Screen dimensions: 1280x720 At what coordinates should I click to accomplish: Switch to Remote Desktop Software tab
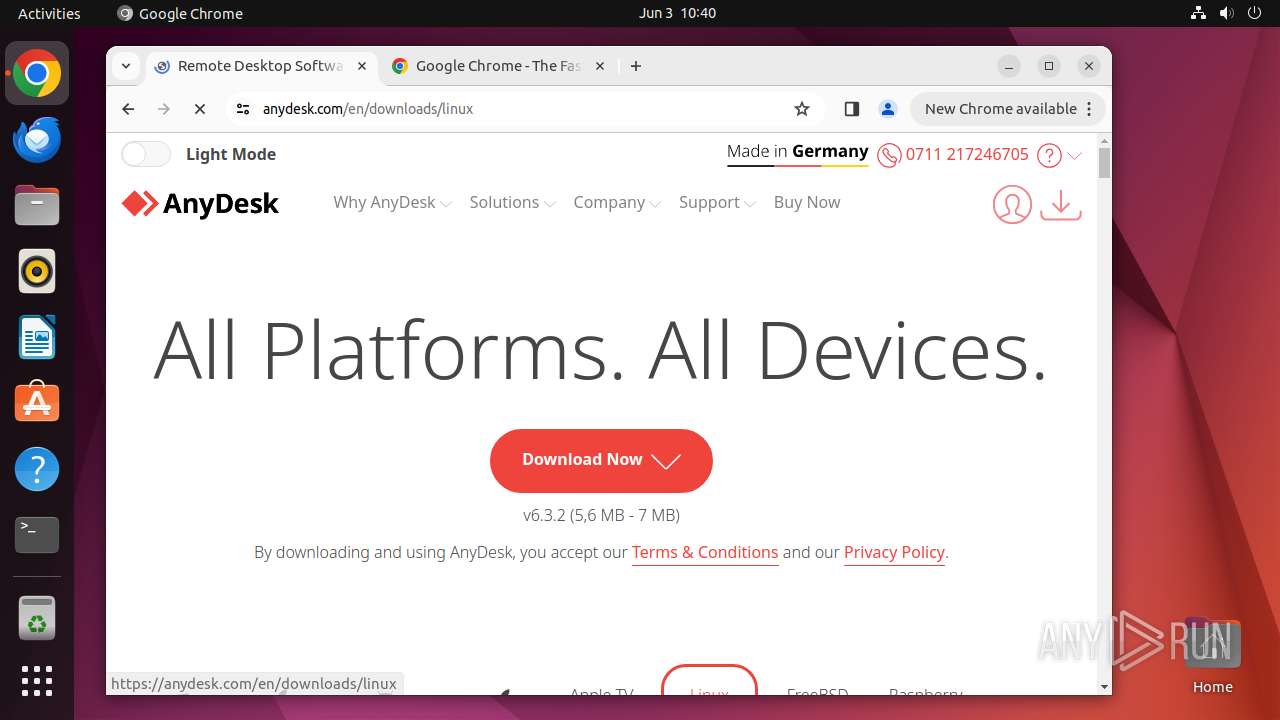click(x=260, y=66)
